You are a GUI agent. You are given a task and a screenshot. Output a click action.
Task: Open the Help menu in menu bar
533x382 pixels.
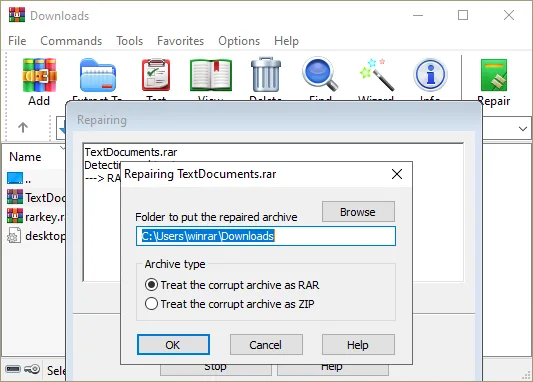pos(286,41)
